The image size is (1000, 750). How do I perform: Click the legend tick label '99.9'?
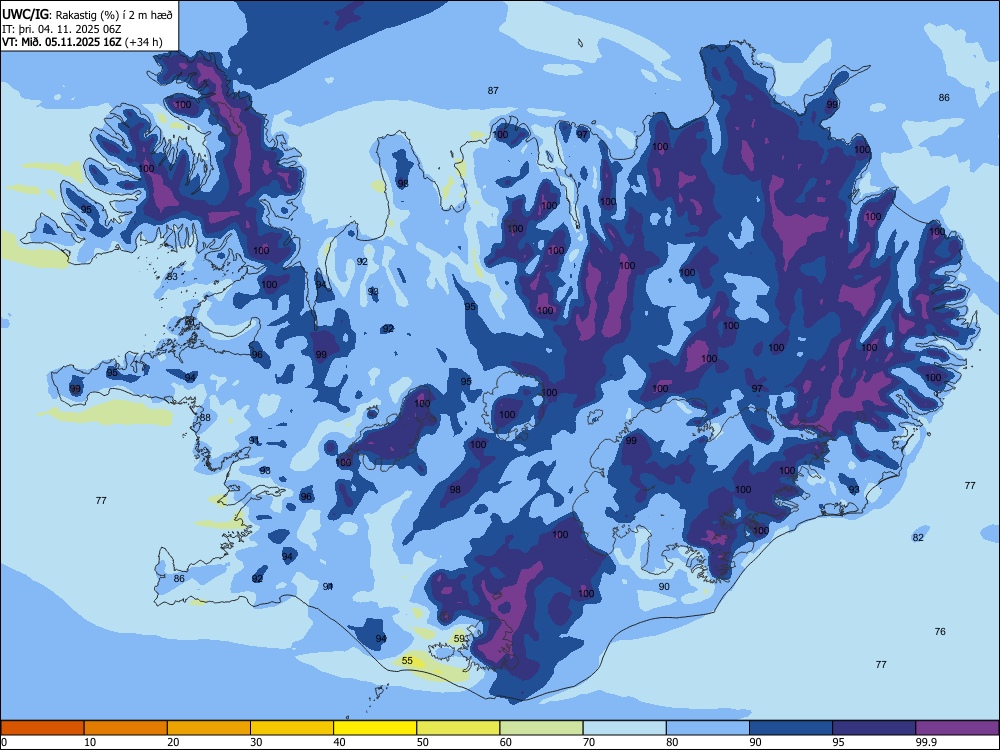[x=926, y=742]
